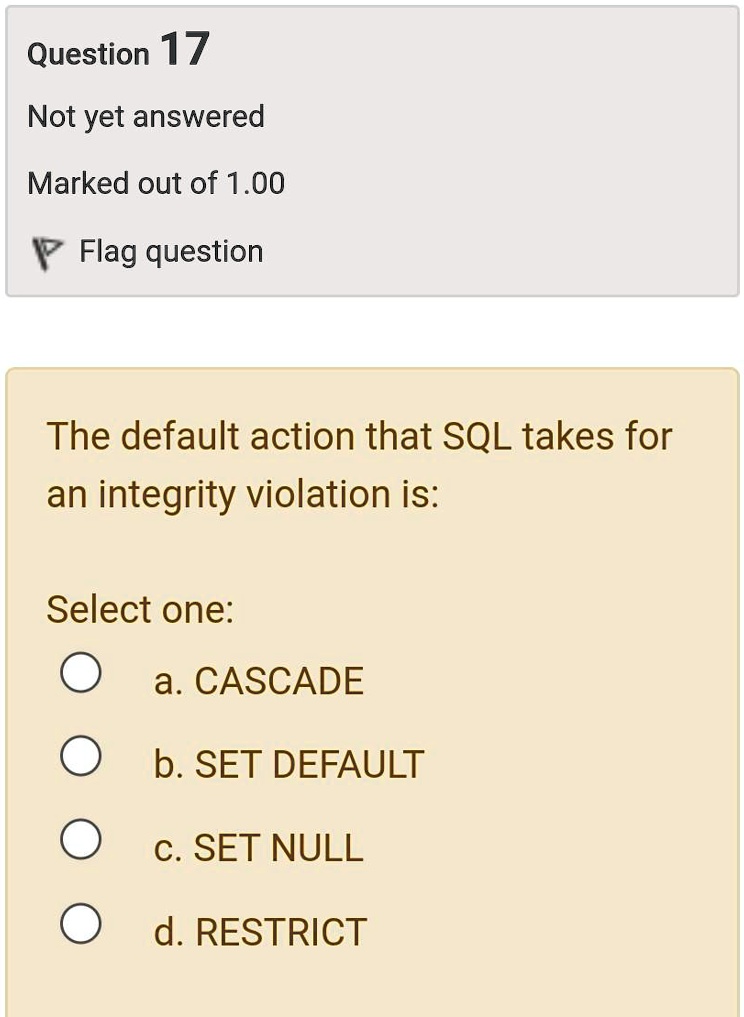Select the radio button for CASCADE
The width and height of the screenshot is (744, 1017).
click(x=80, y=673)
